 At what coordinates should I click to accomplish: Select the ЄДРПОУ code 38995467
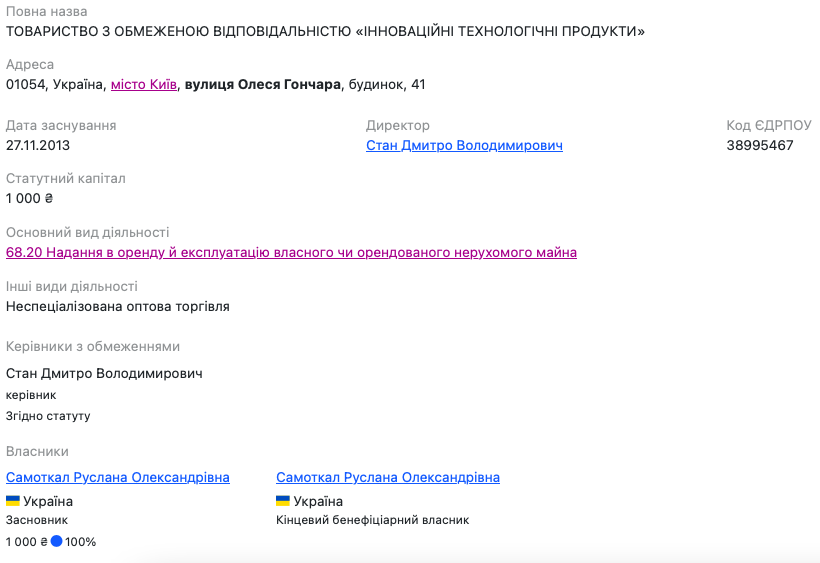[760, 145]
